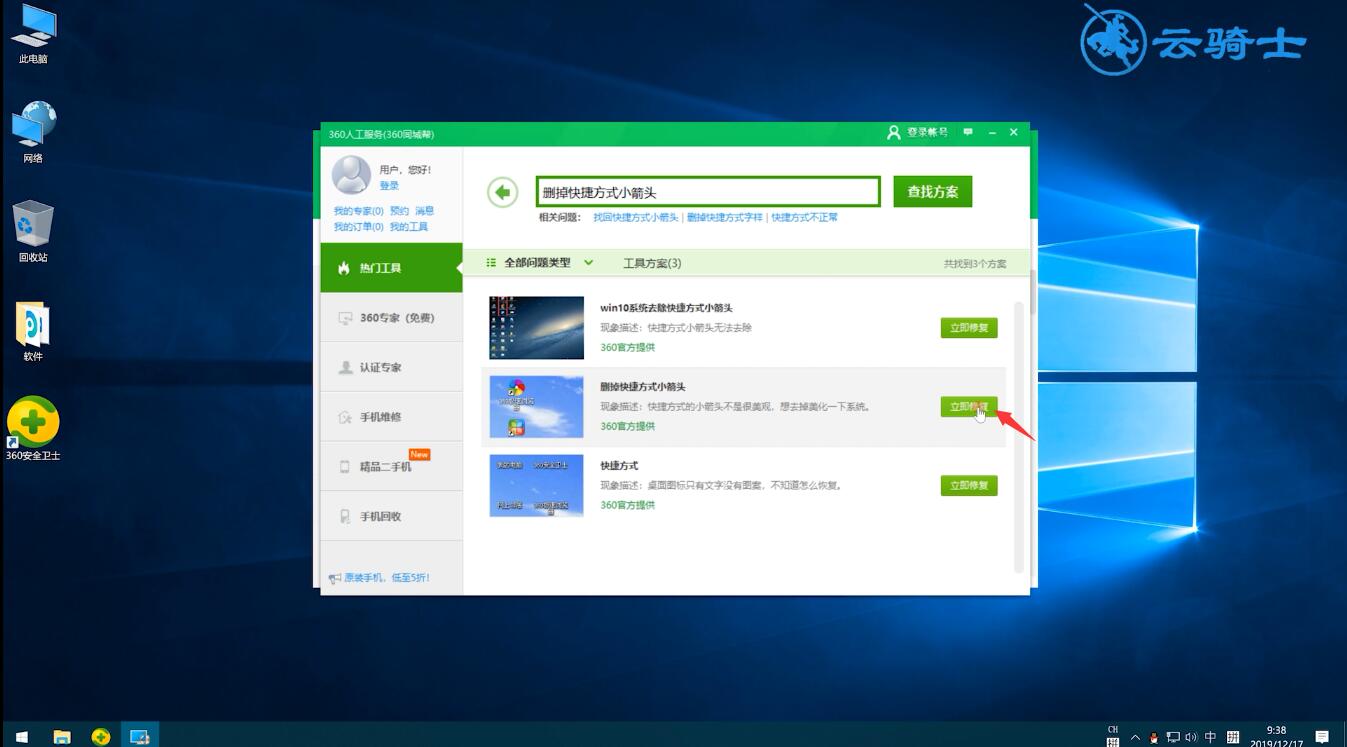Click the 拼 IME mode icon
Screen dimensions: 1347x747
click(1233, 737)
